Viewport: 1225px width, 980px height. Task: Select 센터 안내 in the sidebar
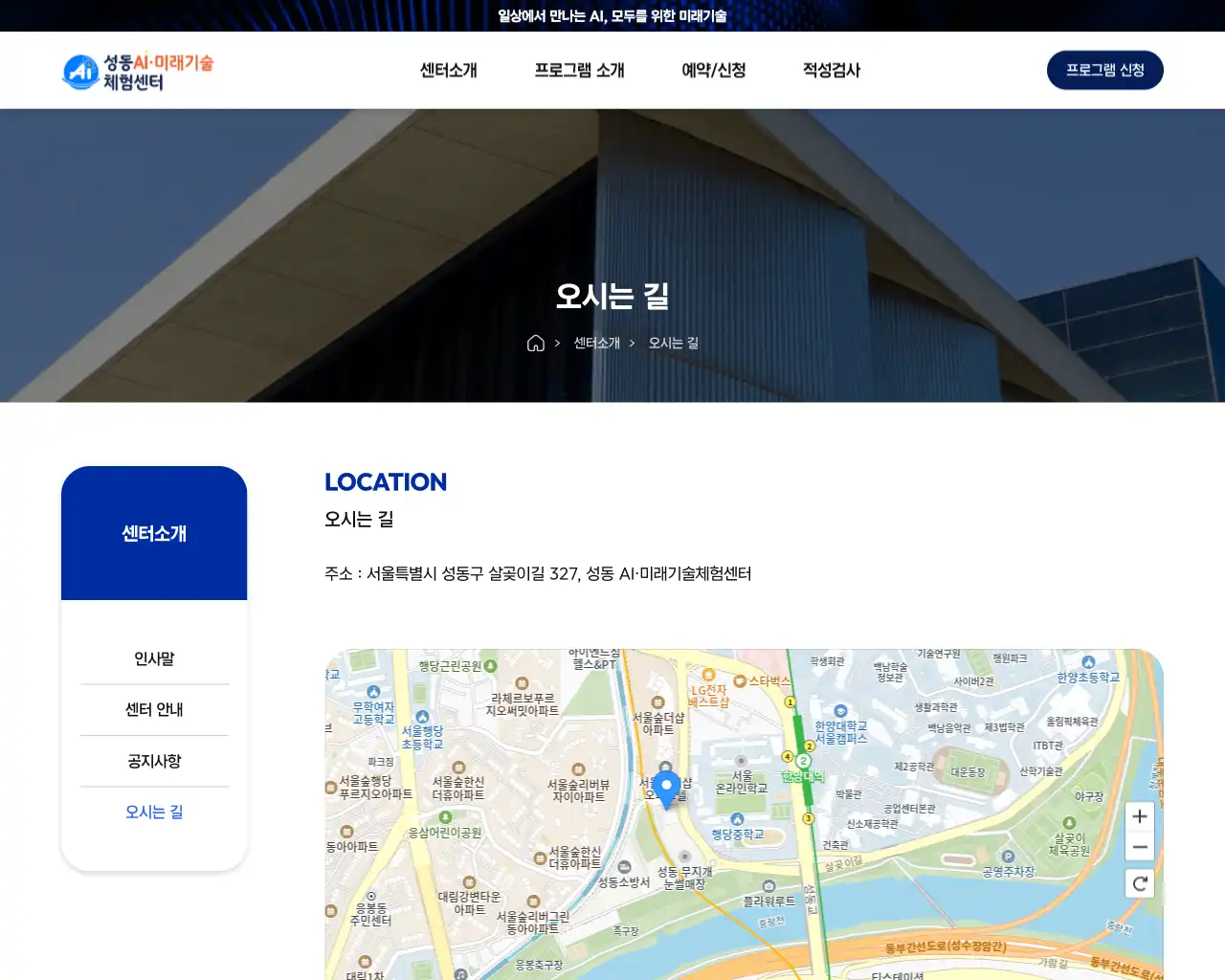(x=154, y=709)
